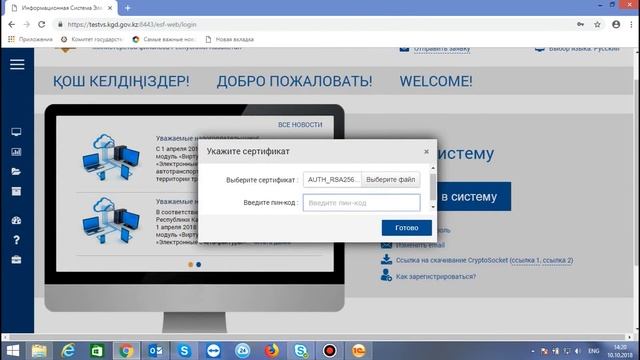Open the dashboard gauge sidebar icon
Image resolution: width=640 pixels, height=360 pixels.
point(16,220)
